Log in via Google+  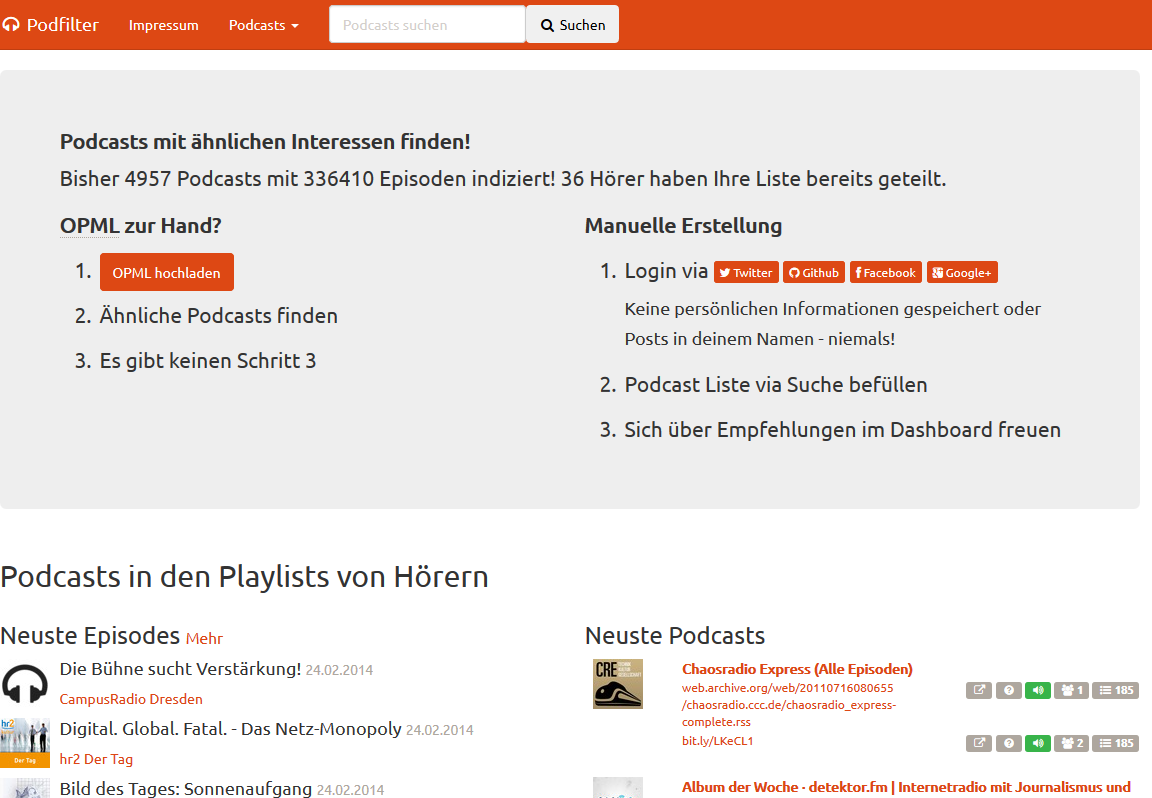tap(962, 273)
